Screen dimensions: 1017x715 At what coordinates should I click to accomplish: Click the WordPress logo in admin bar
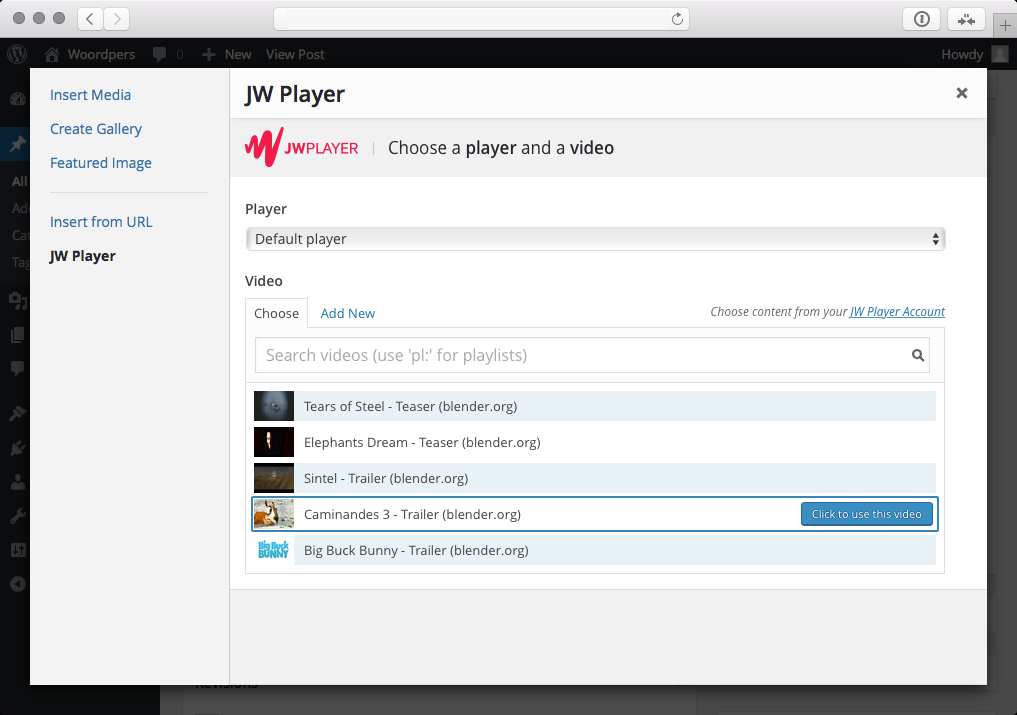[18, 54]
